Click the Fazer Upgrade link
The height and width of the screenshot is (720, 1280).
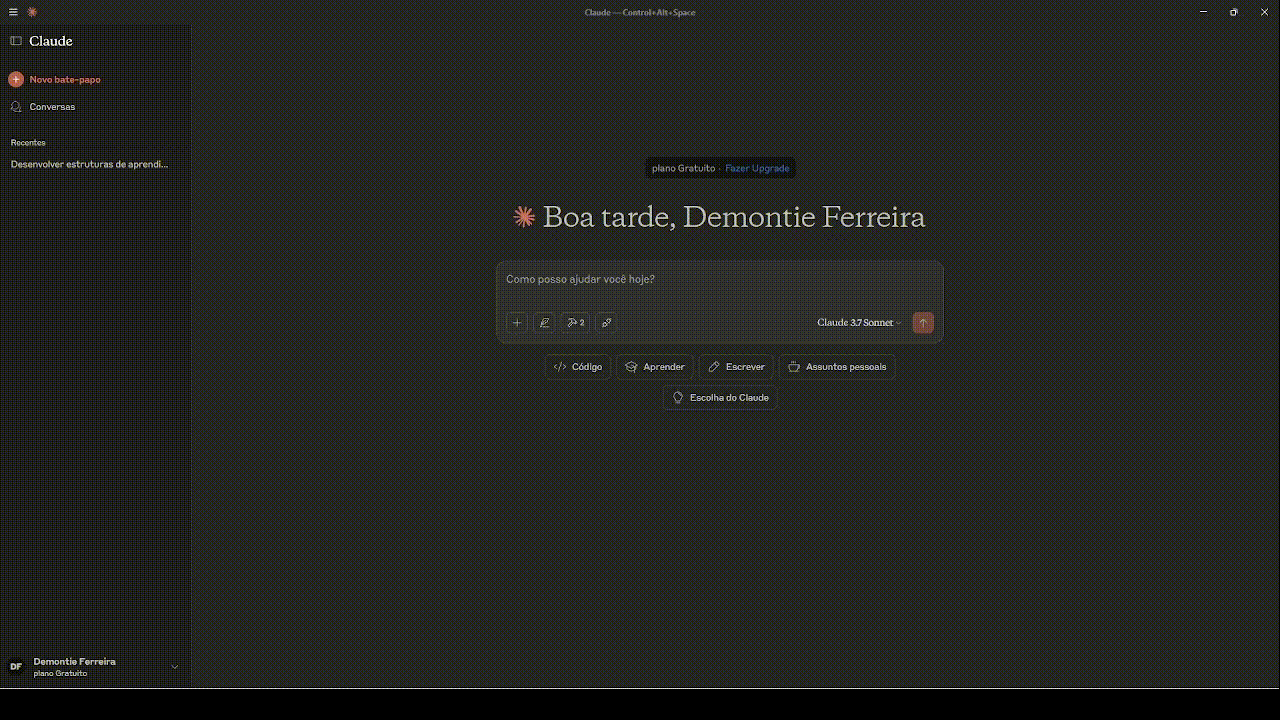pos(757,168)
